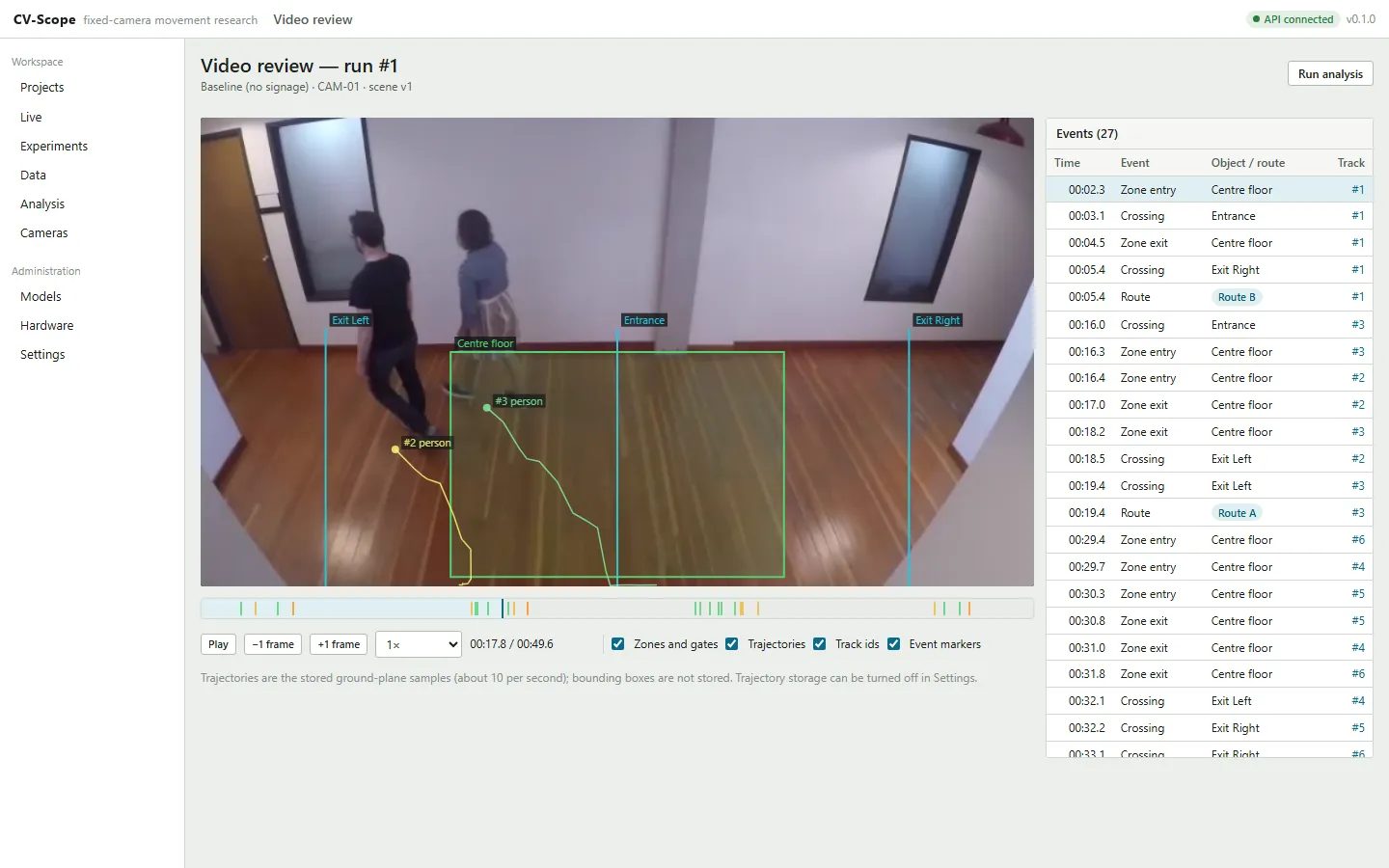Open the Experiments page
The height and width of the screenshot is (868, 1389).
pyautogui.click(x=54, y=147)
